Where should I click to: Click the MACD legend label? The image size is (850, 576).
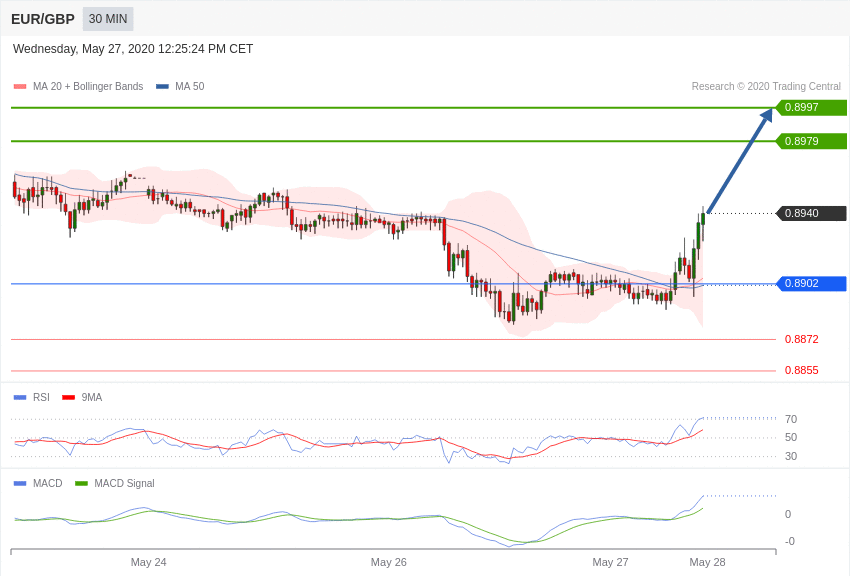point(48,483)
